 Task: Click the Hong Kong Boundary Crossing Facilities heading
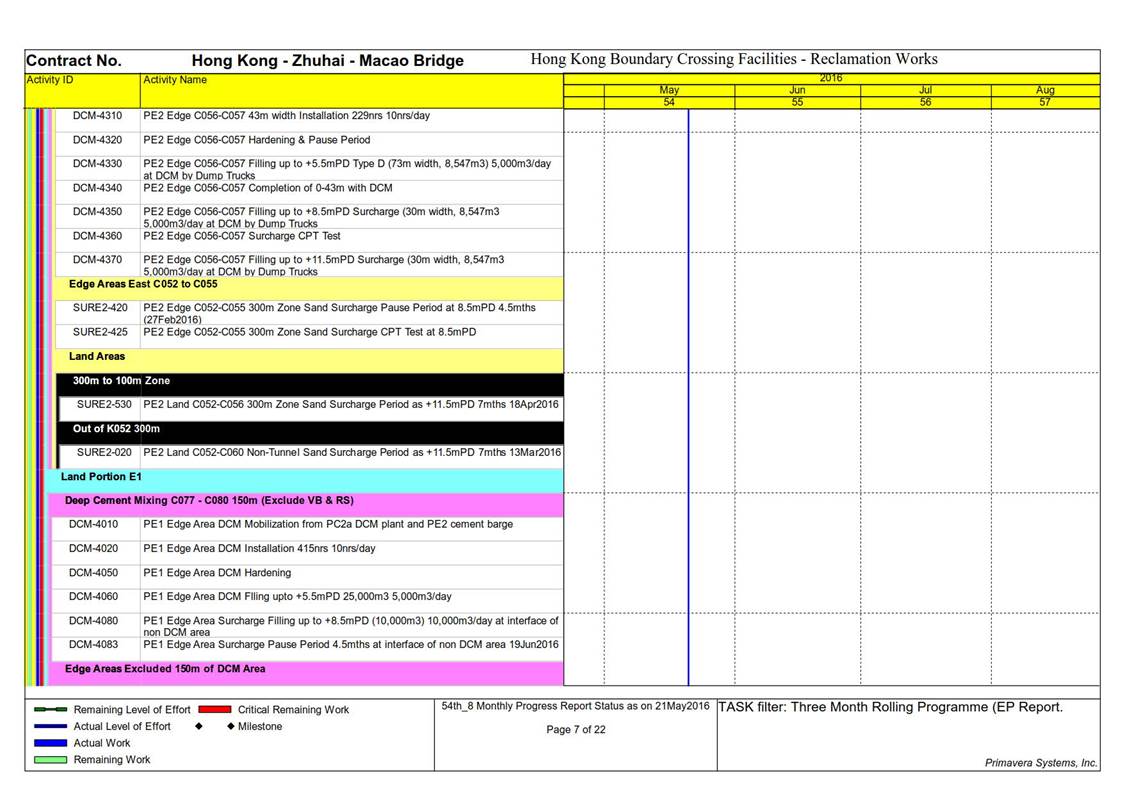click(734, 59)
